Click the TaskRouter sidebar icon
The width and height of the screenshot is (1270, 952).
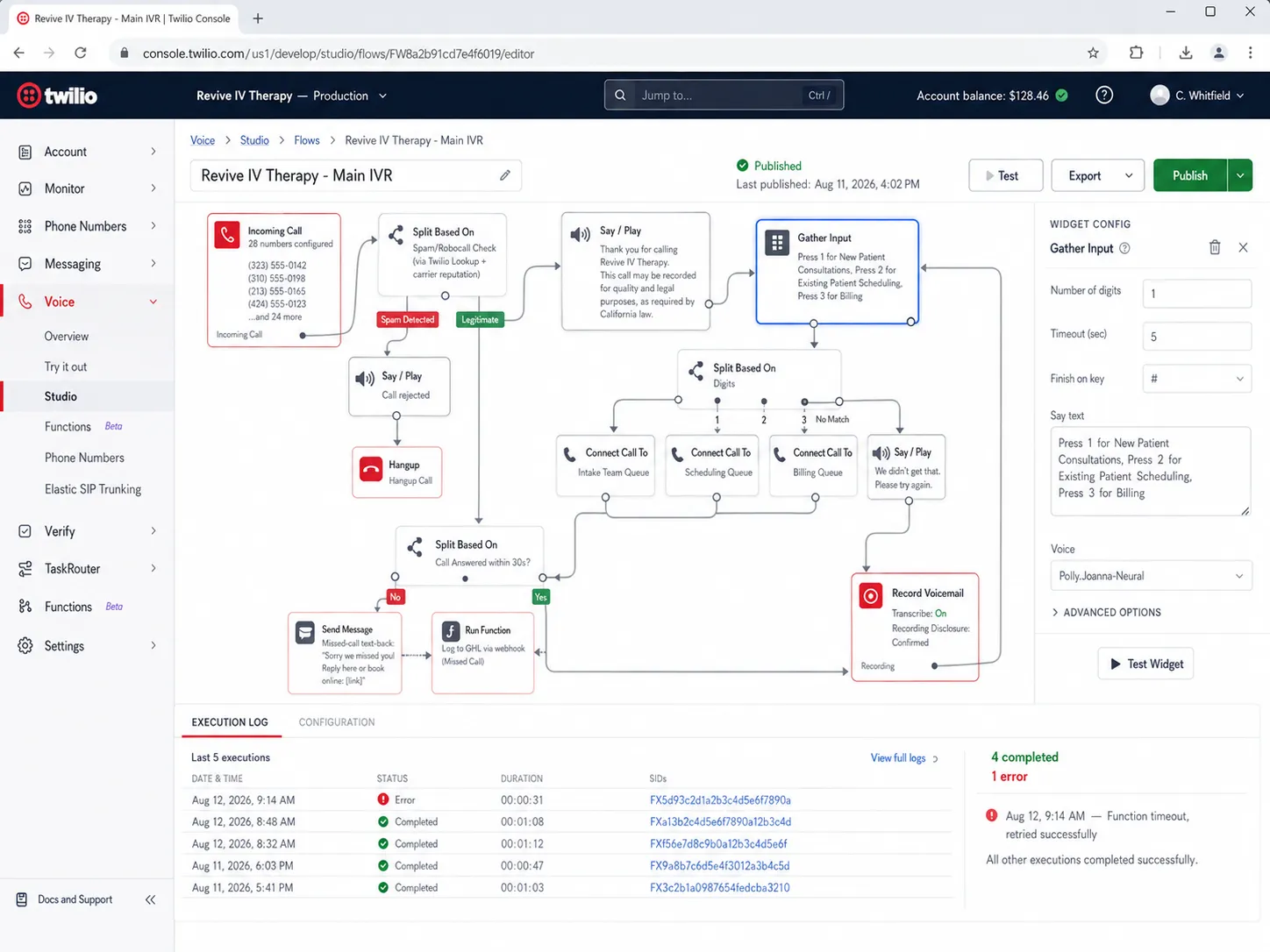coord(25,569)
